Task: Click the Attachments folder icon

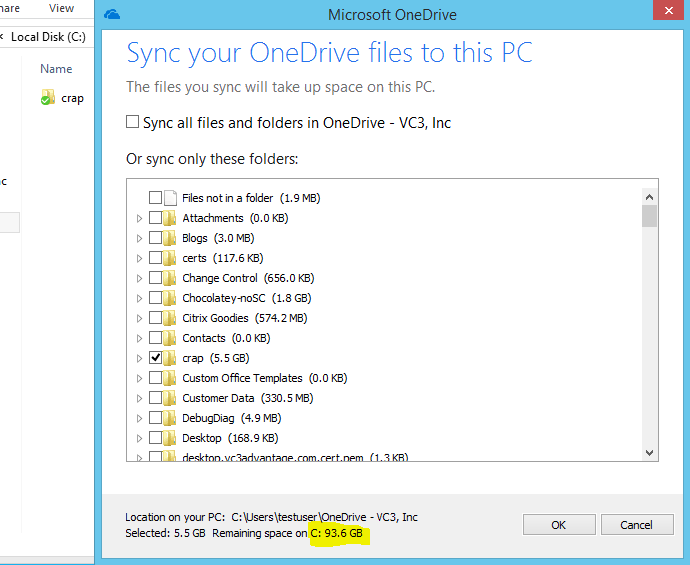Action: coord(169,218)
